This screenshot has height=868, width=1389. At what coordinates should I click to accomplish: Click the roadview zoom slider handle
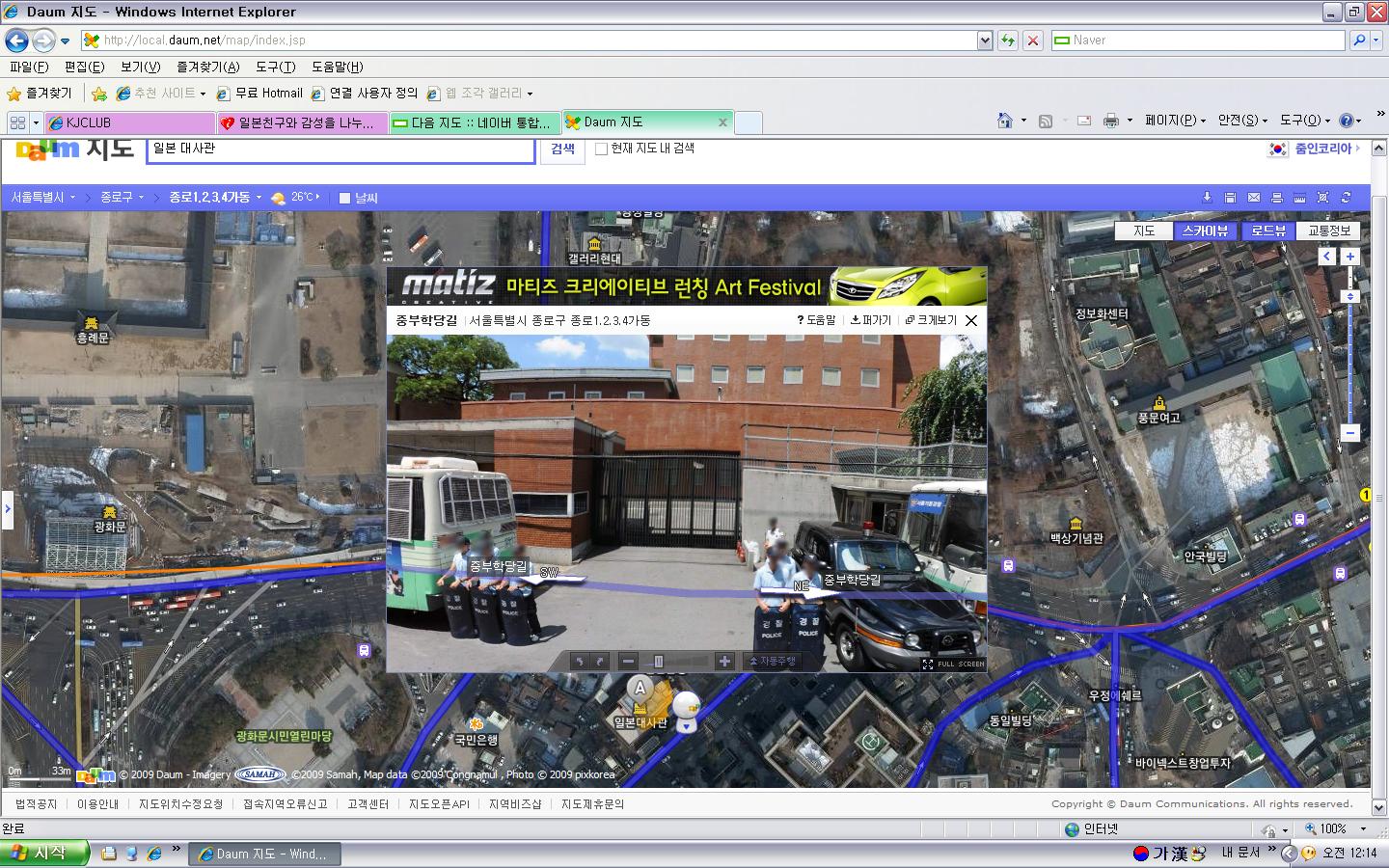point(659,661)
